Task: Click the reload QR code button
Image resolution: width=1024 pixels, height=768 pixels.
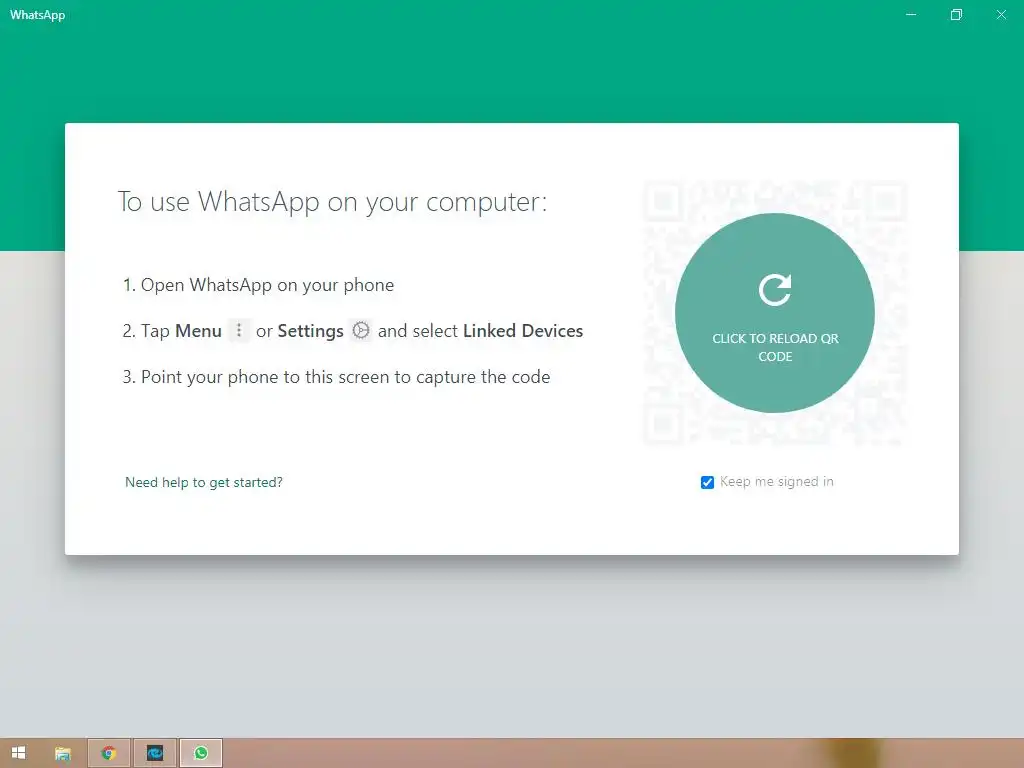Action: pos(775,313)
